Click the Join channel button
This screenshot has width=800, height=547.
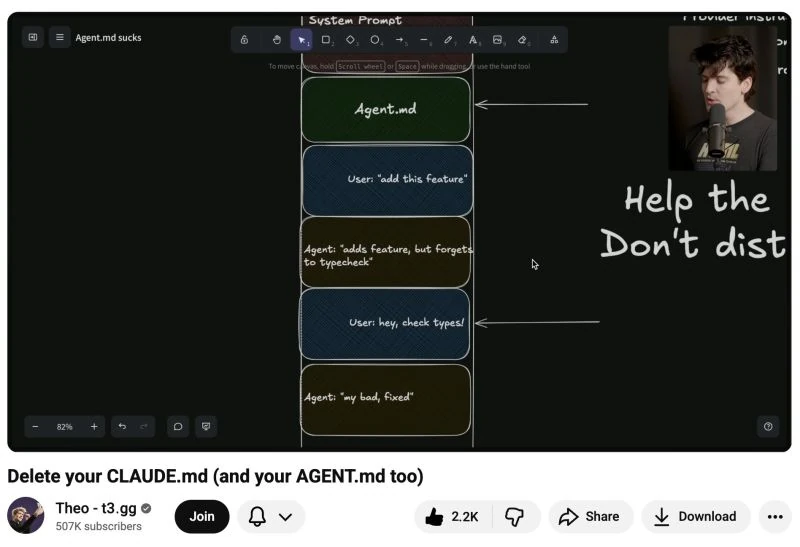click(x=202, y=516)
